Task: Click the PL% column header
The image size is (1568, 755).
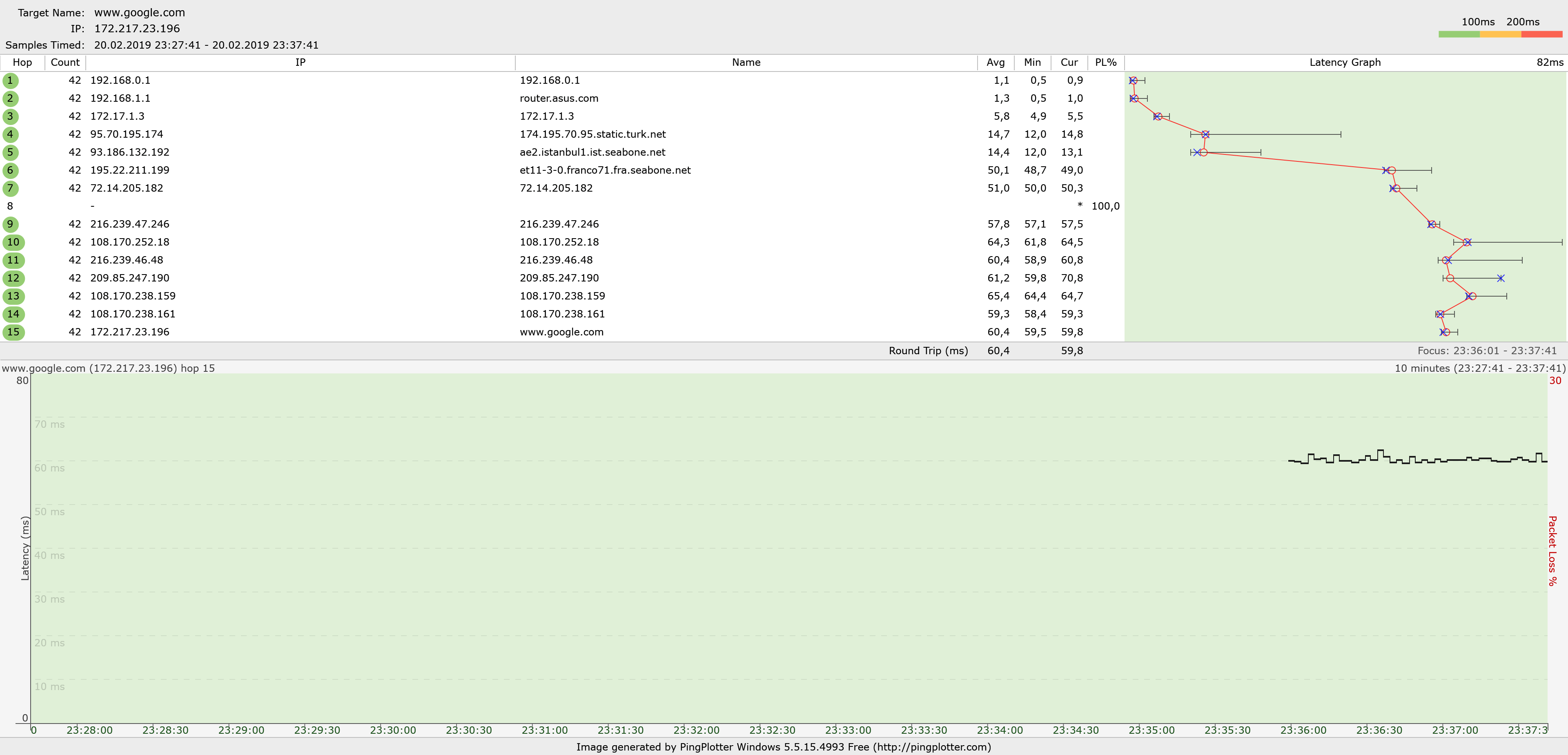Action: pyautogui.click(x=1105, y=62)
